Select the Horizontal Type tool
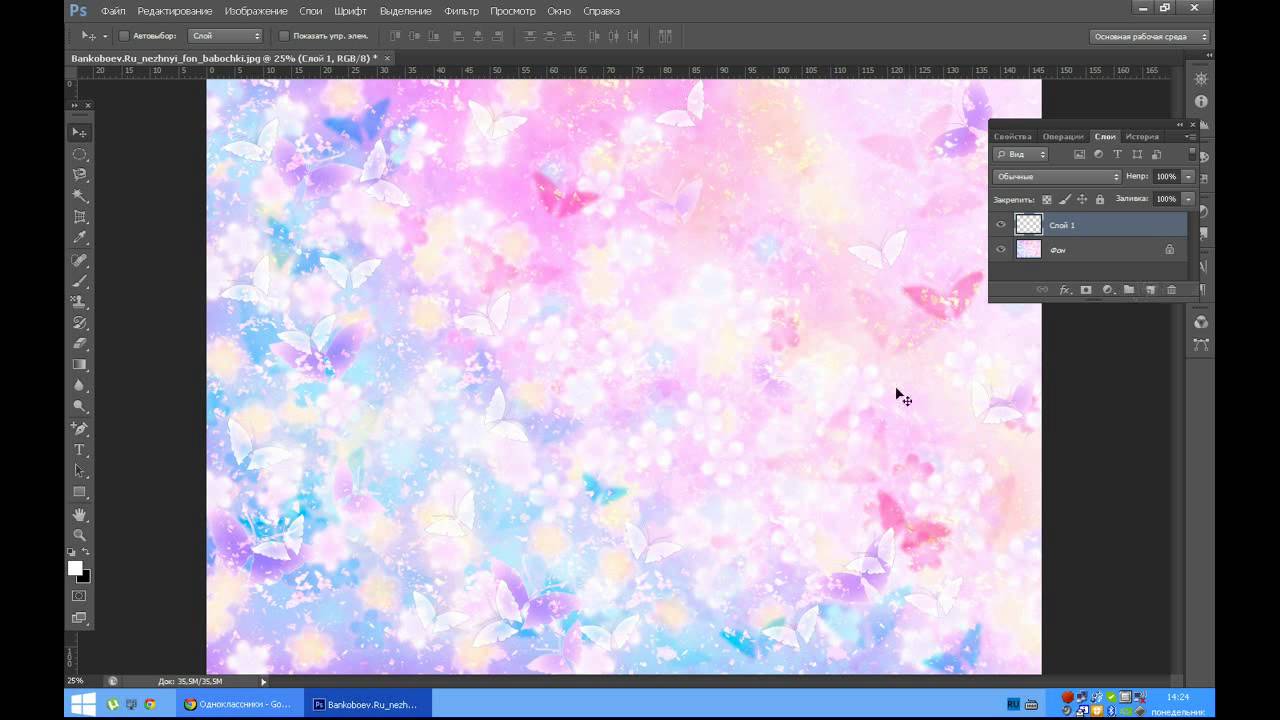Screen dimensions: 1280x720 coord(80,450)
